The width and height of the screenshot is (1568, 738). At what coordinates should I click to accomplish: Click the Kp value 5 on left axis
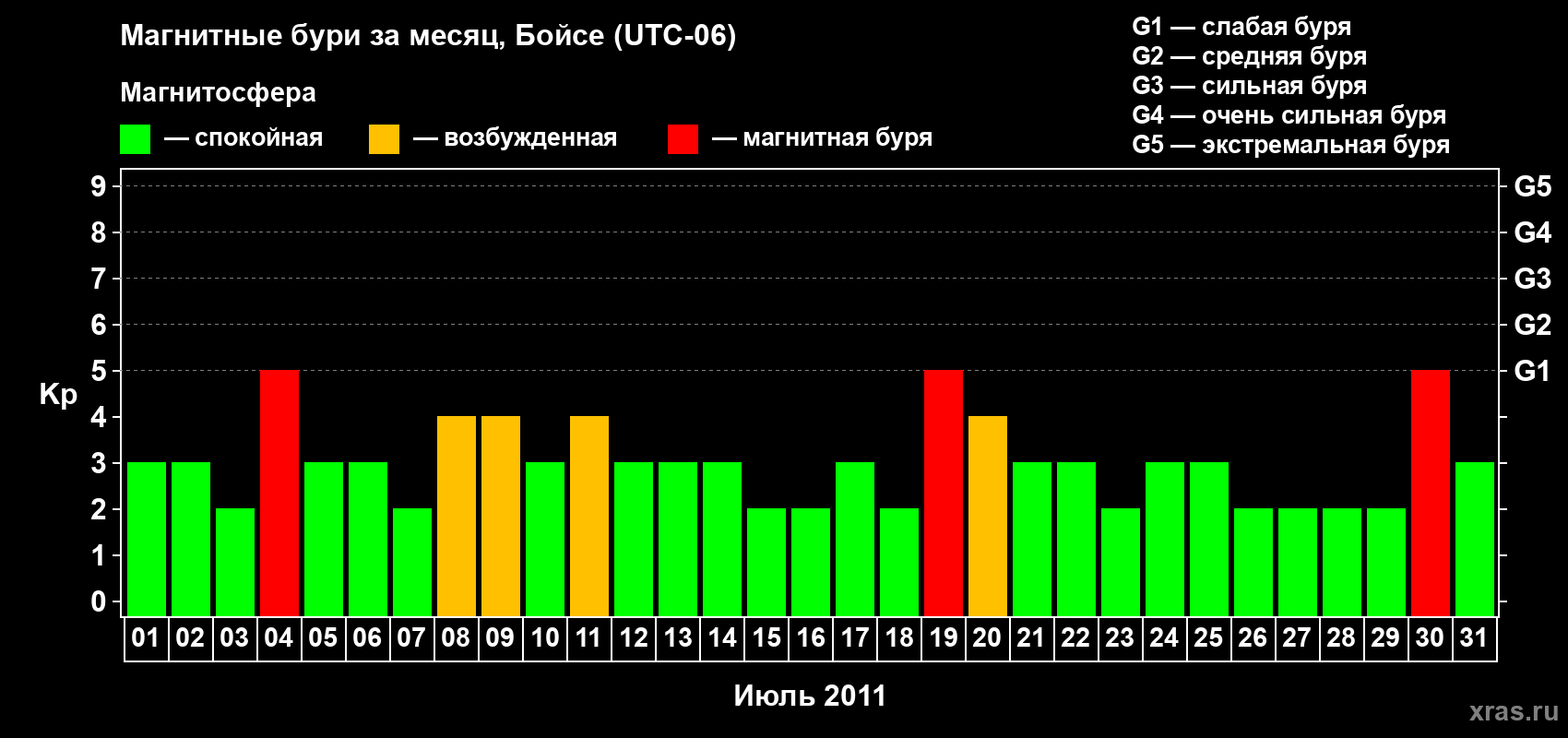click(x=99, y=372)
